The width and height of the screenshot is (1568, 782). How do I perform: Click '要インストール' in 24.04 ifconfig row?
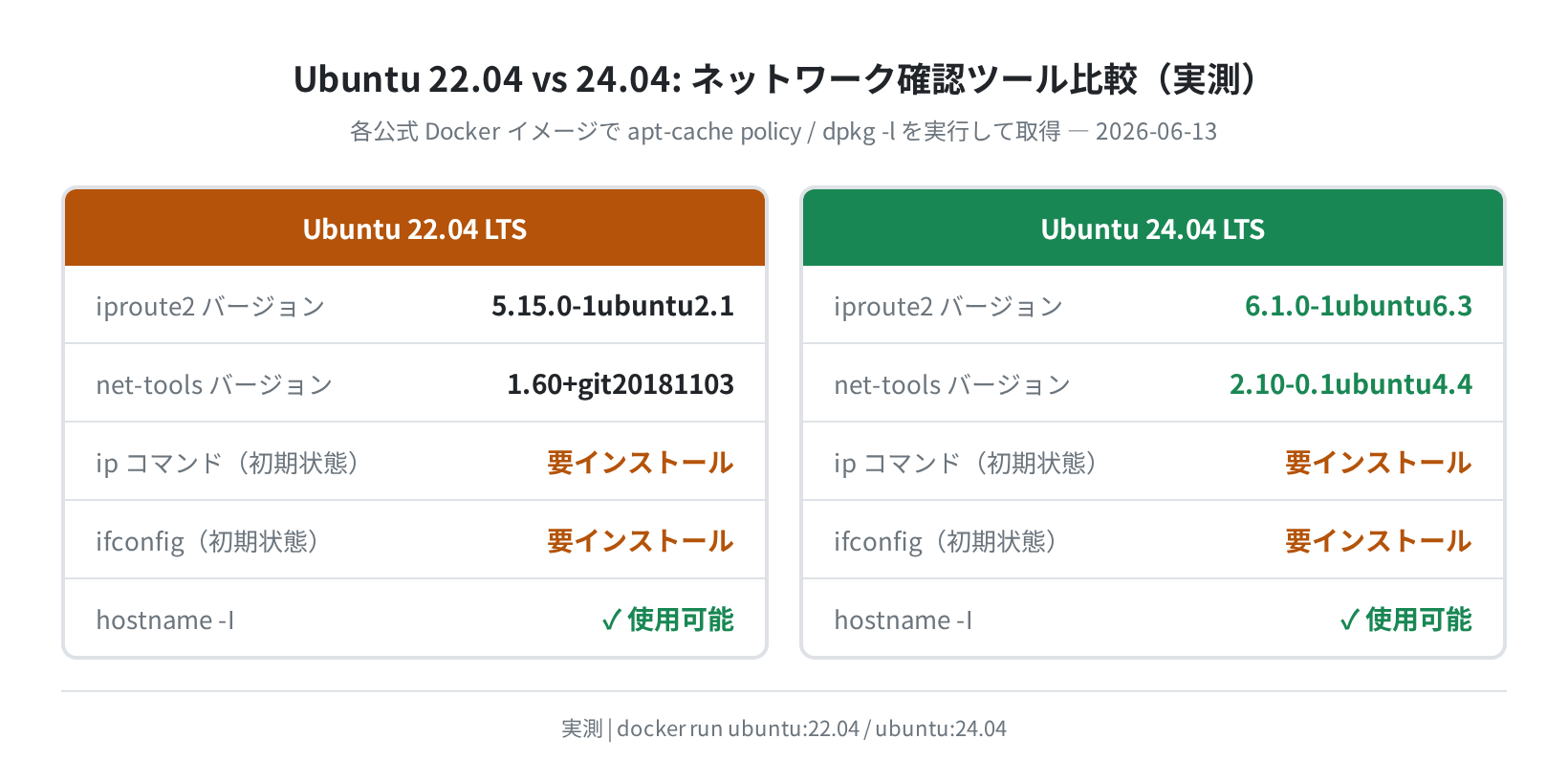1379,541
